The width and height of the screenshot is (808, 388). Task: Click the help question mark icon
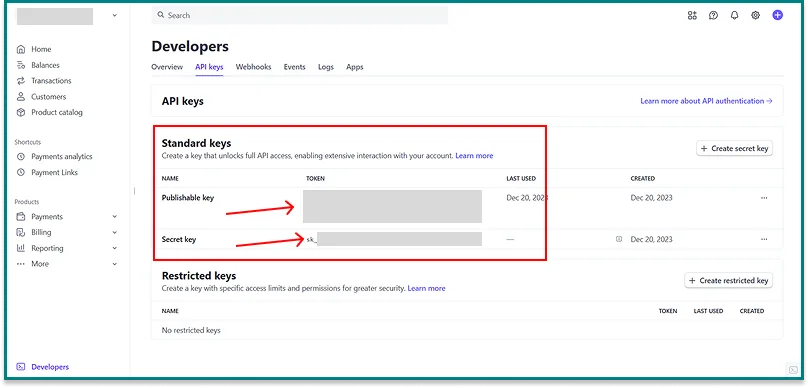(713, 15)
